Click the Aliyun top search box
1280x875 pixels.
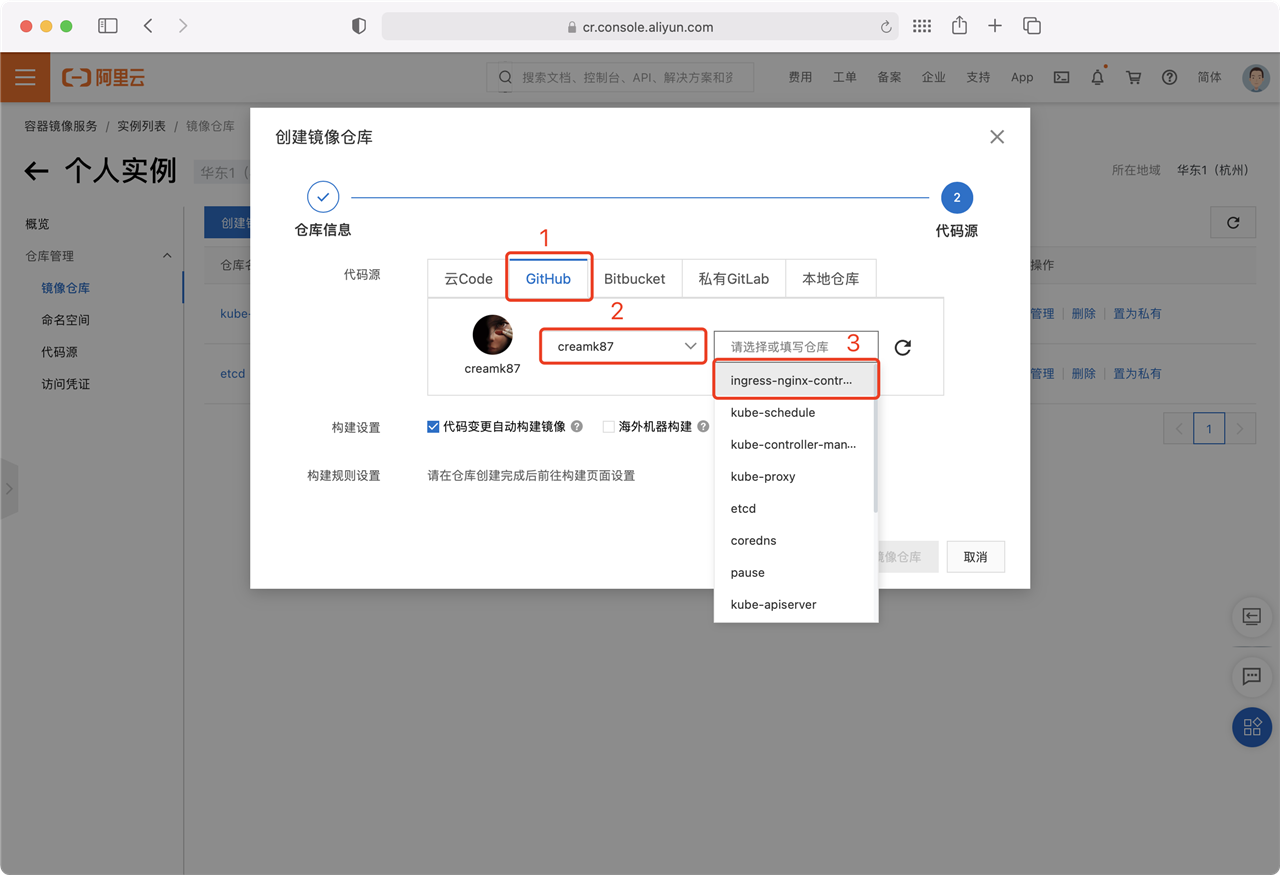point(620,77)
